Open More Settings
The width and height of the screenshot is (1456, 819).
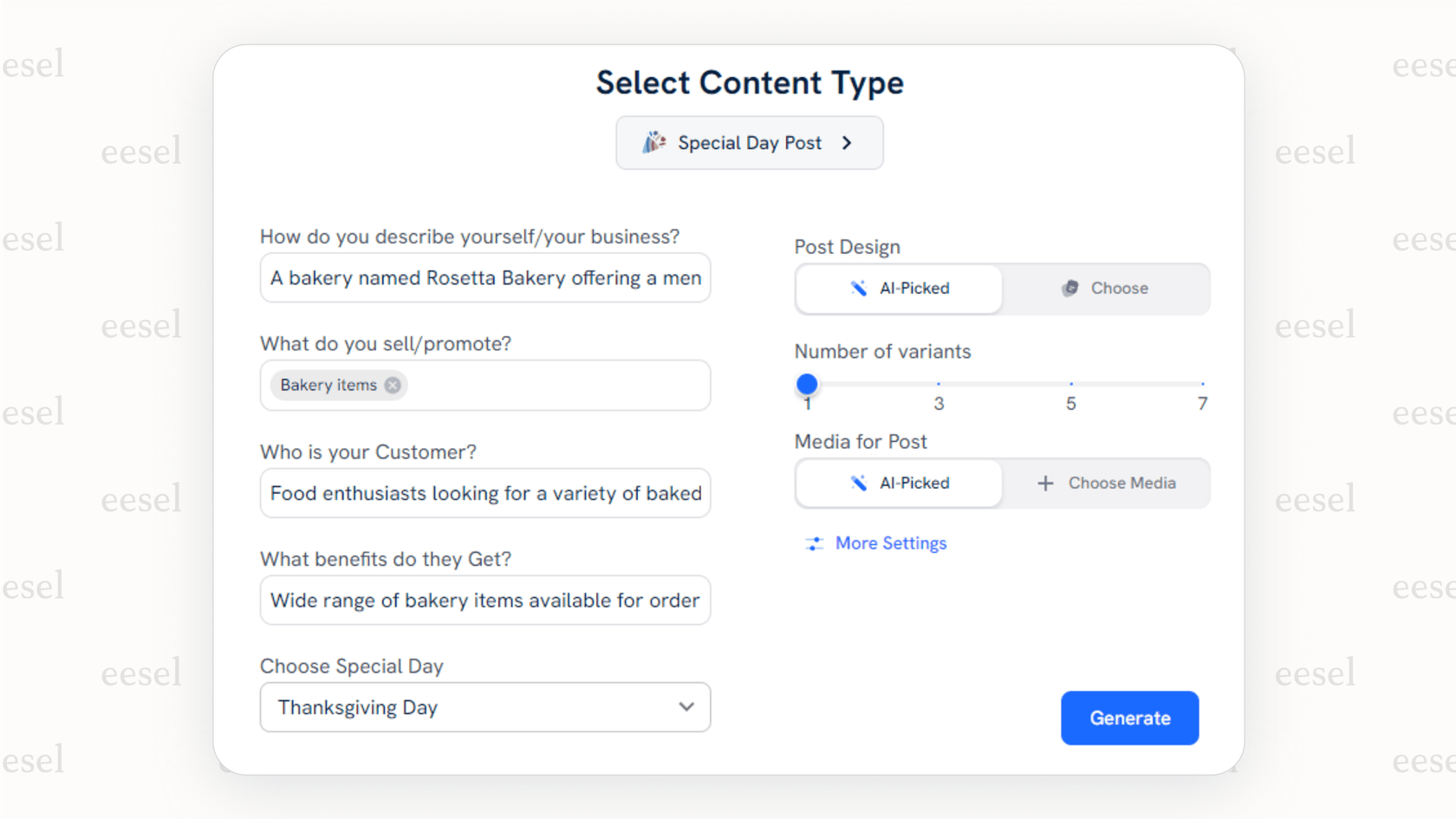(891, 543)
